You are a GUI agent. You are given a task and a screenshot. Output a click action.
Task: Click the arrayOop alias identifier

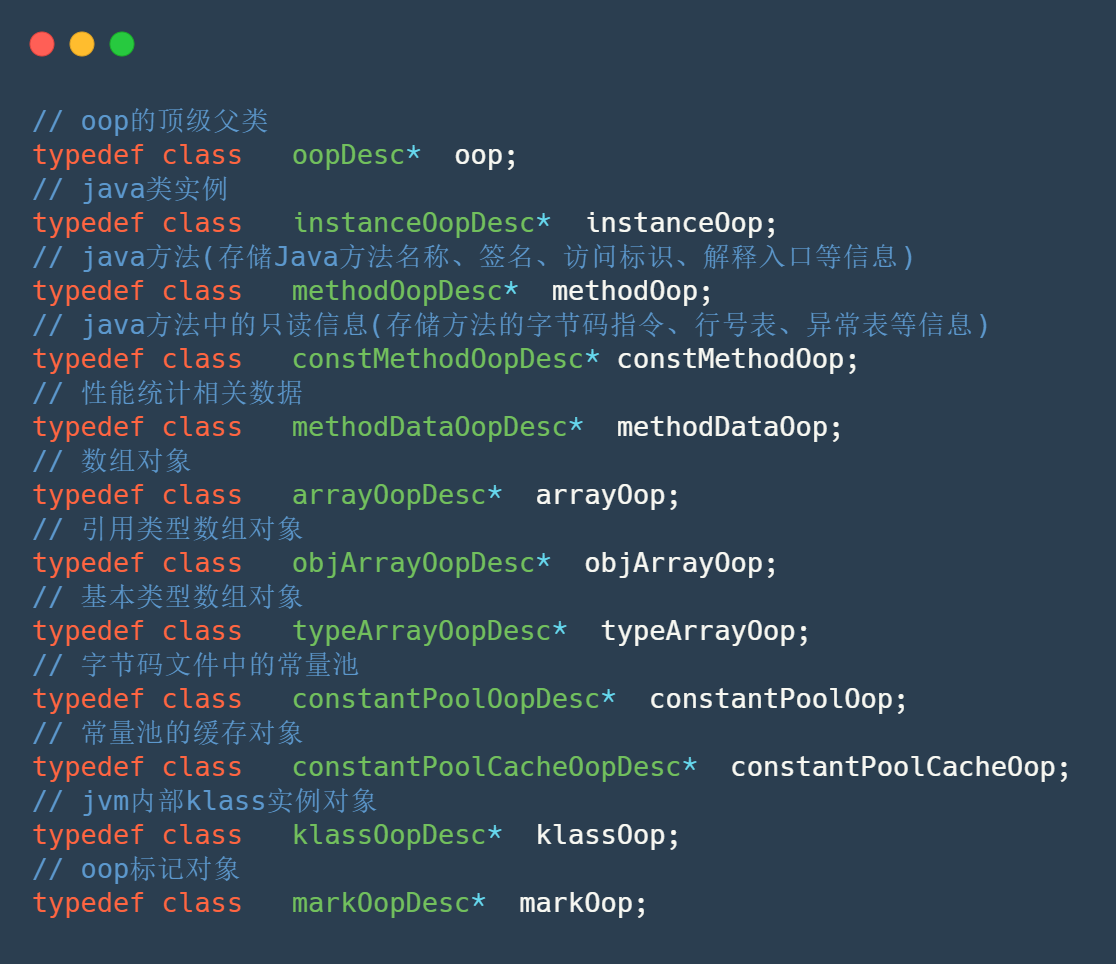(600, 496)
